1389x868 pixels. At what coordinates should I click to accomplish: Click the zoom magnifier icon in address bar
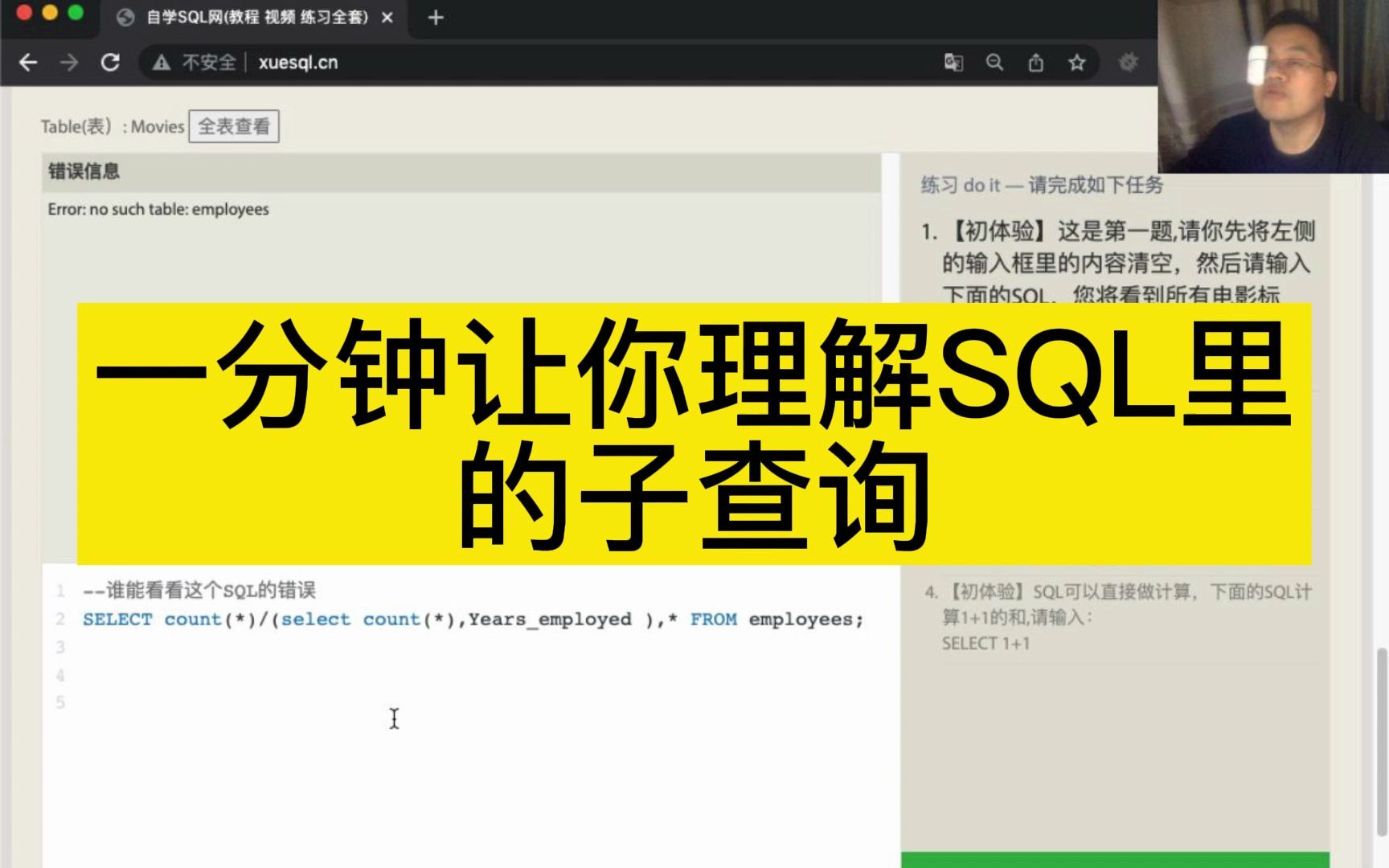994,63
